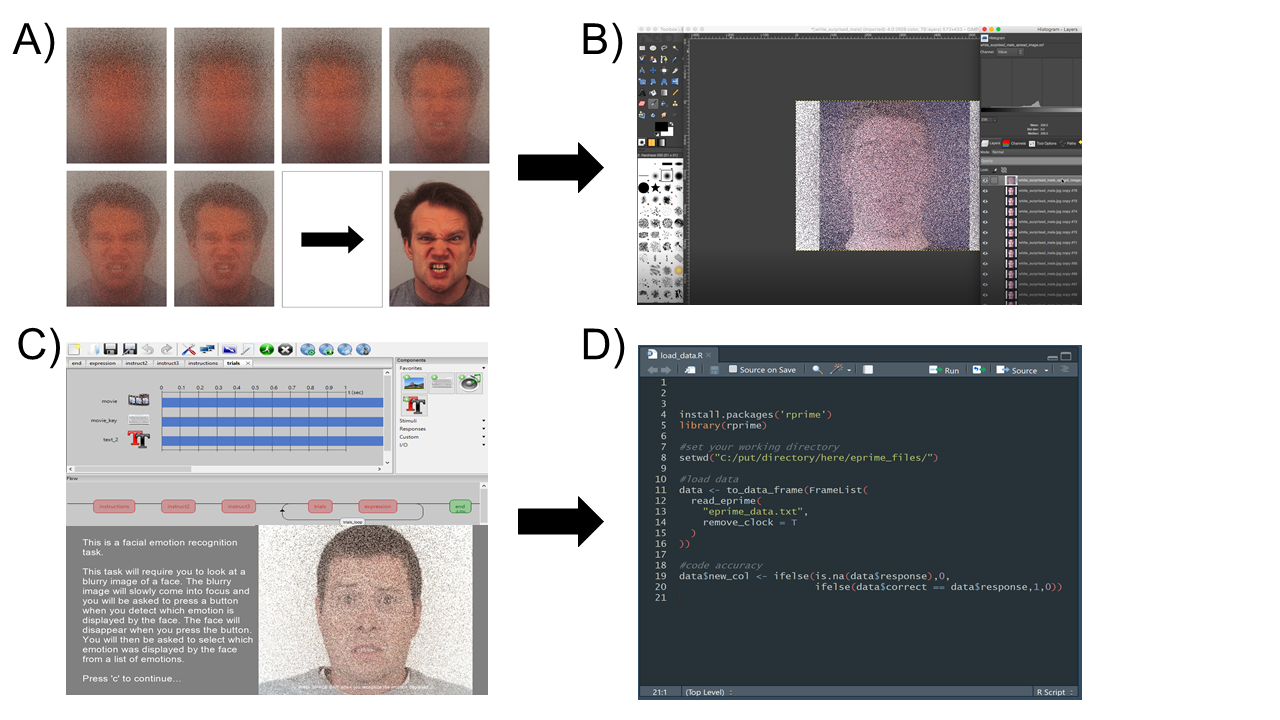1280x720 pixels.
Task: Switch to the instructions tab in E-Prime
Action: [x=202, y=363]
